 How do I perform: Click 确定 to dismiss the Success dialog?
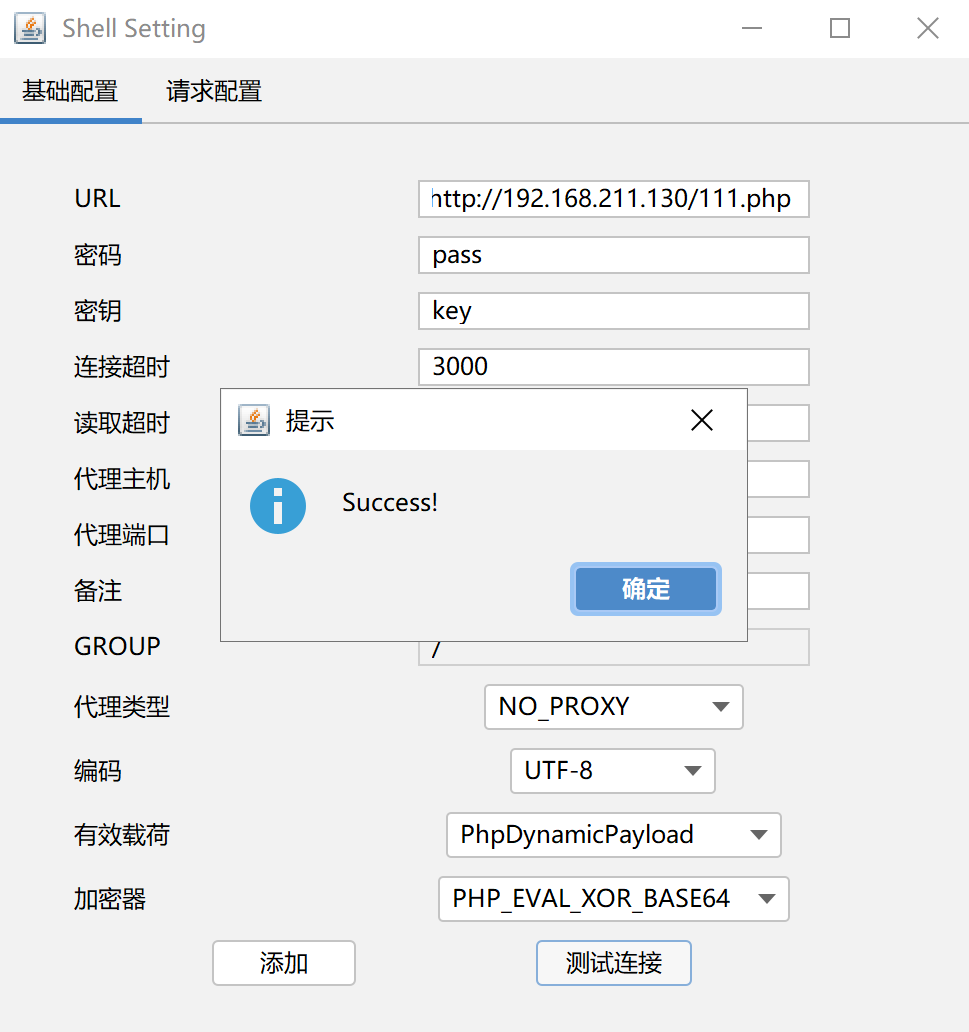(645, 589)
